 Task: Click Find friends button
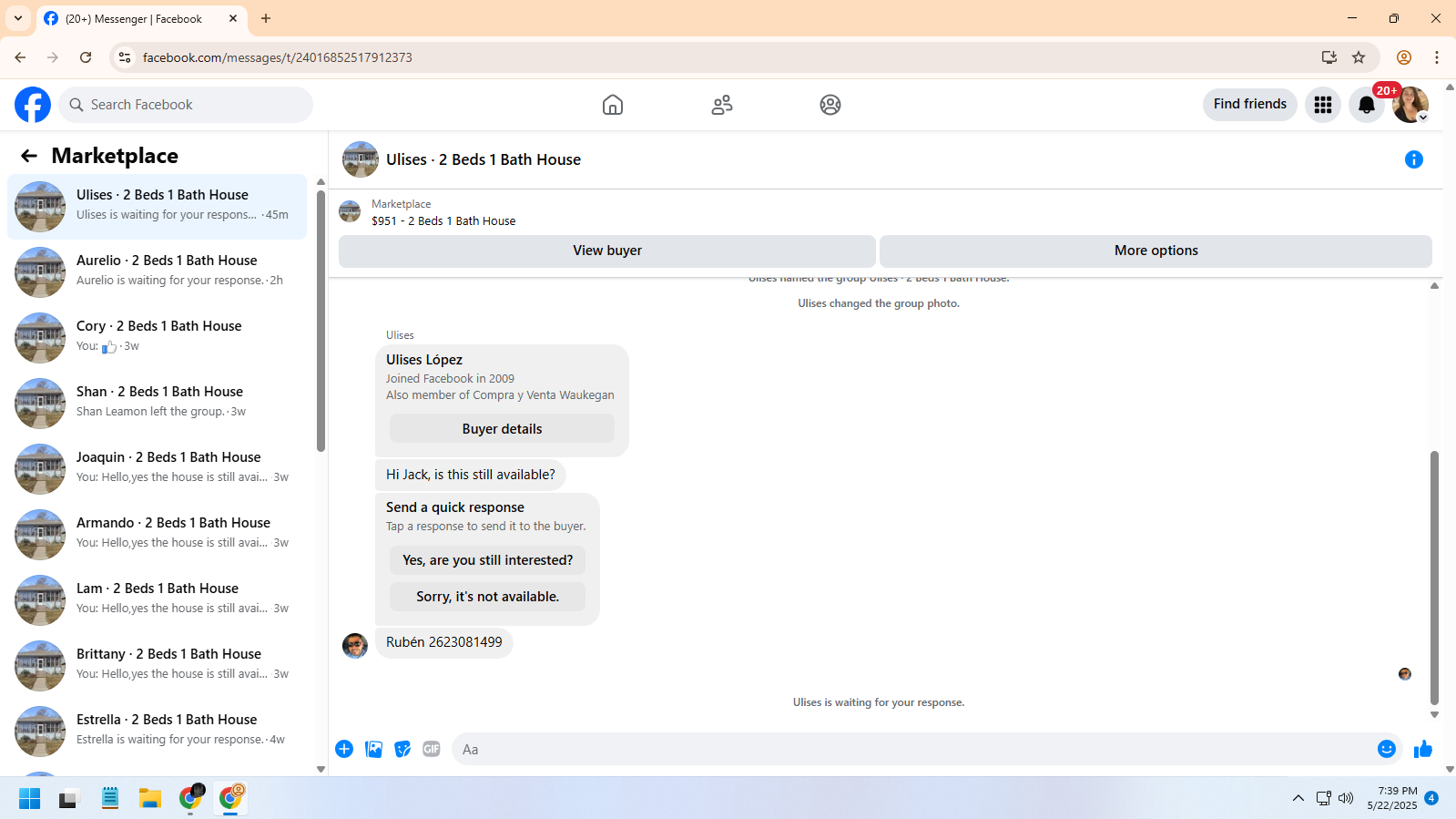[1250, 105]
